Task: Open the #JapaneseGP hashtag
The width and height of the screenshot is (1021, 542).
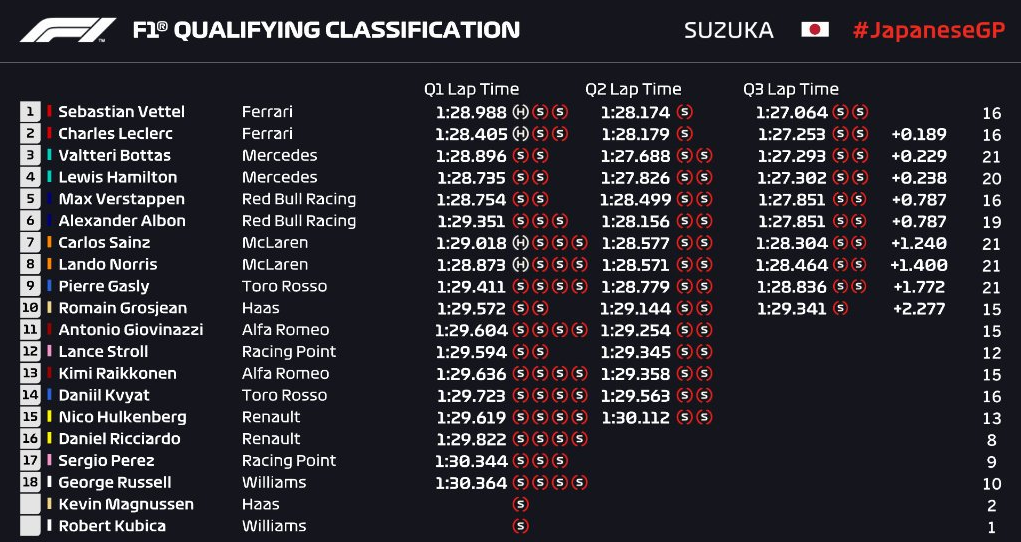Action: [925, 30]
